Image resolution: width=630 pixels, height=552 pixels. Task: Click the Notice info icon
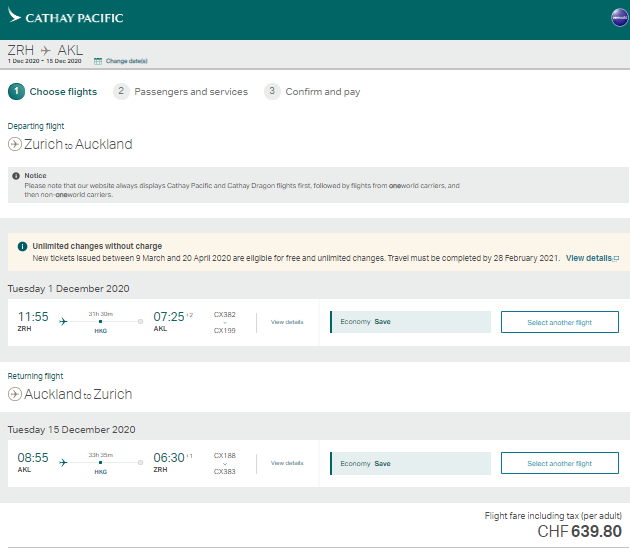coord(16,176)
